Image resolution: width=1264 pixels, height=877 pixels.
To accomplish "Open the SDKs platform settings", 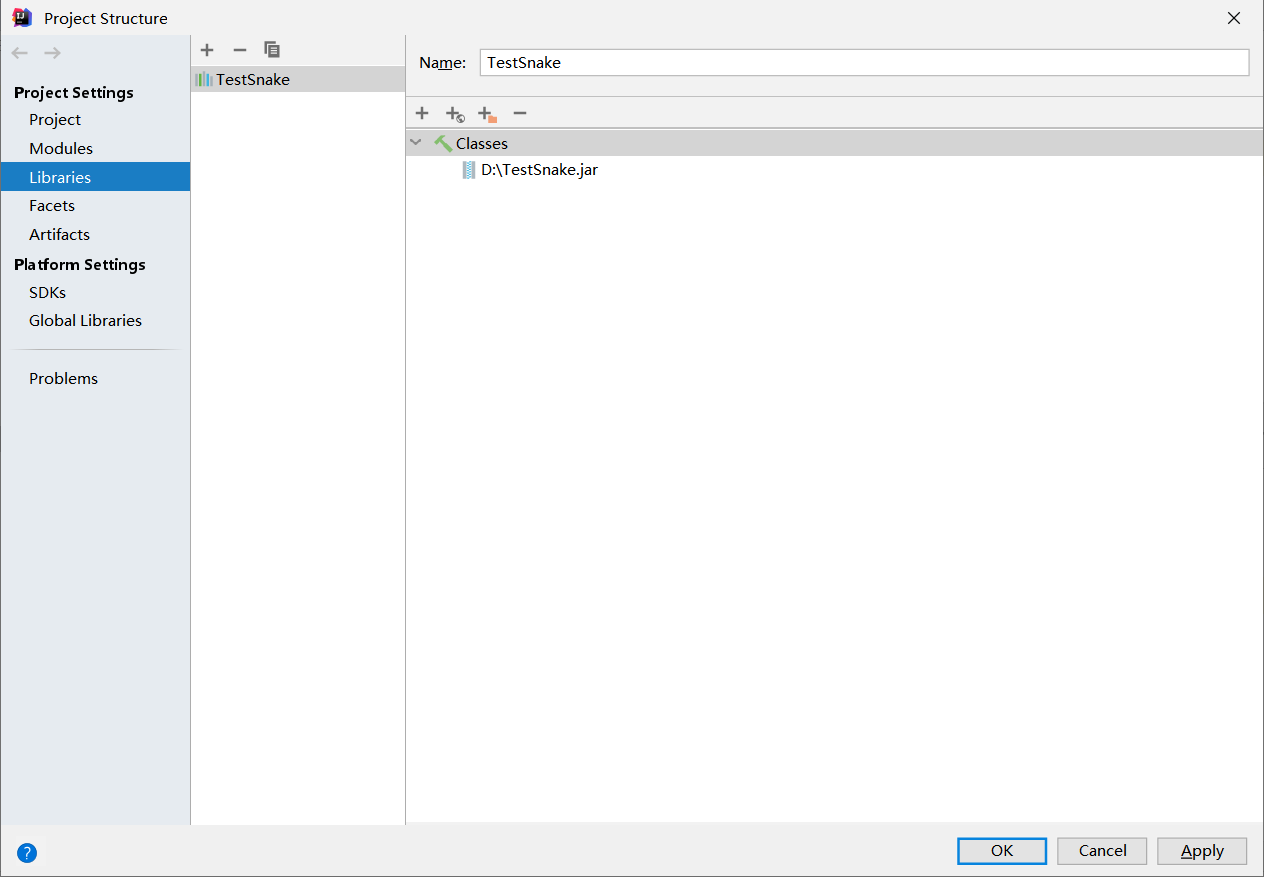I will (47, 292).
